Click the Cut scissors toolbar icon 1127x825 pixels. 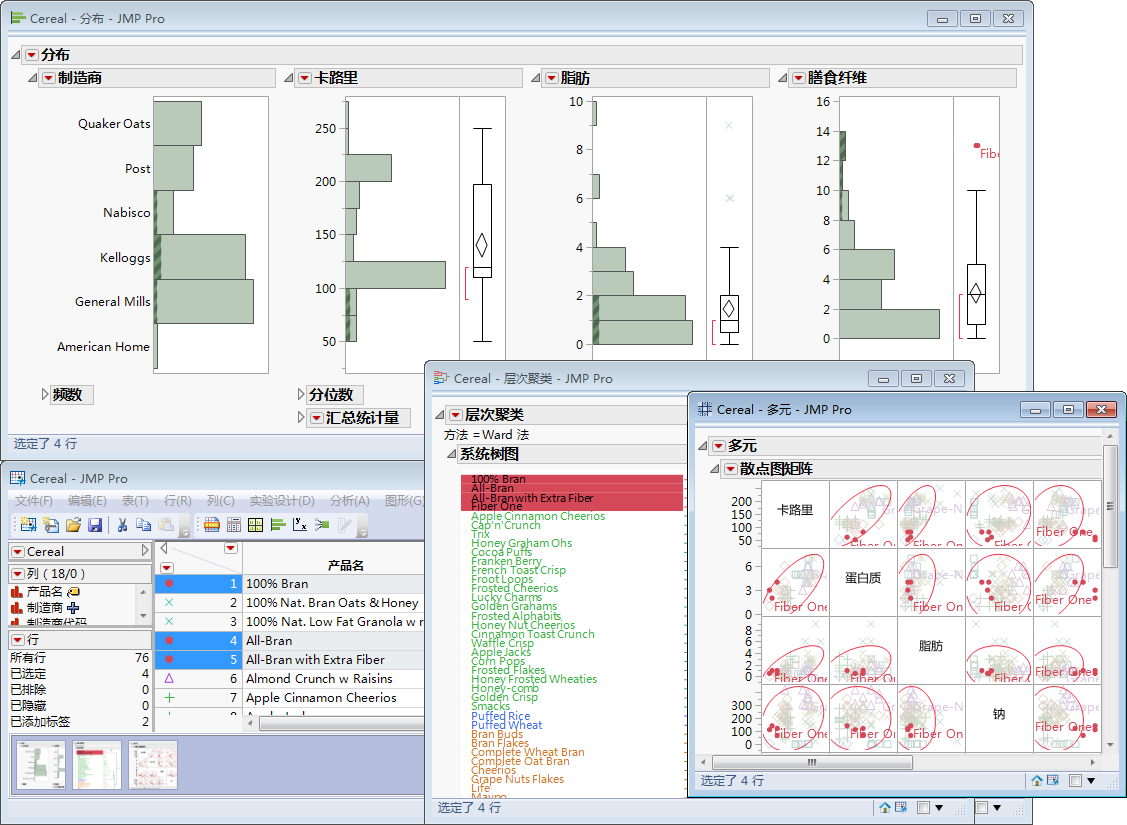coord(122,525)
